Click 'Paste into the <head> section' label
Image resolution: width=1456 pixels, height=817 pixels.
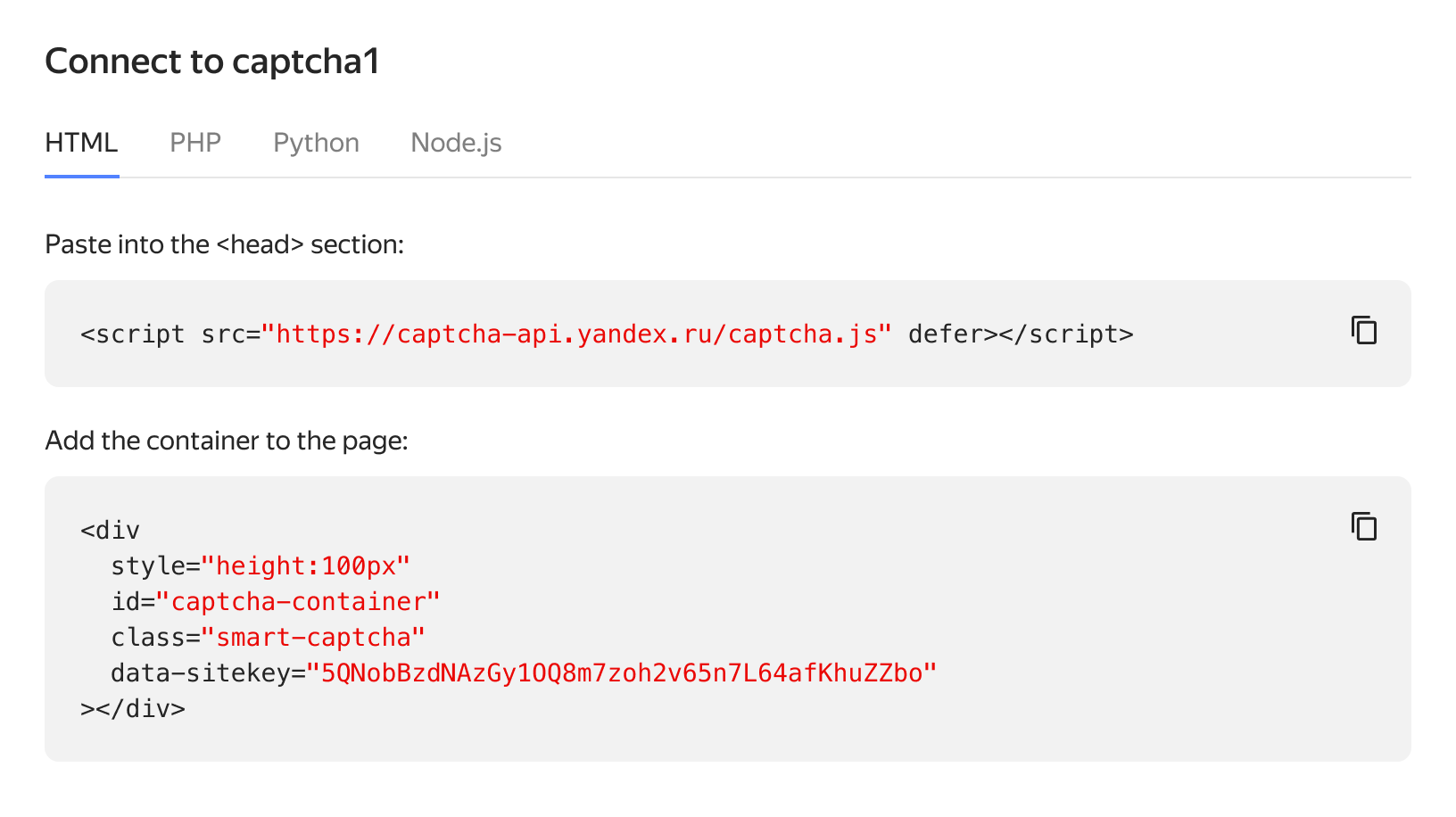224,244
